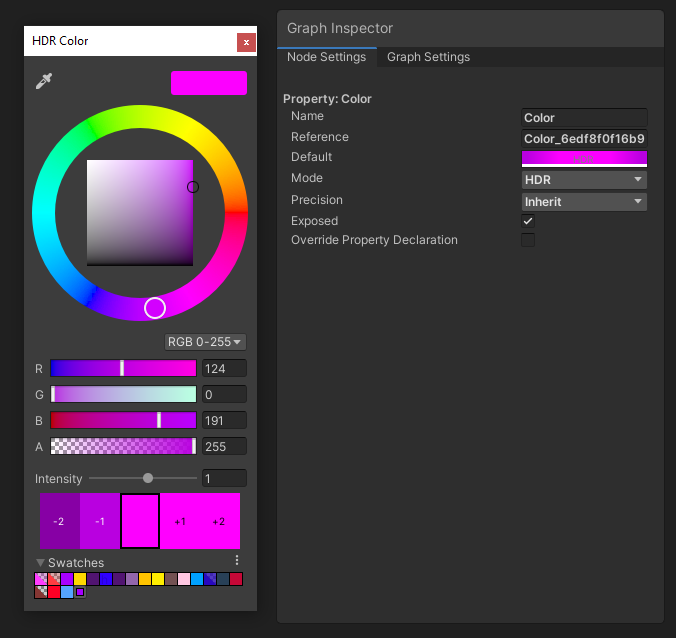
Task: Click the saturation-brightness square handle
Action: click(193, 187)
